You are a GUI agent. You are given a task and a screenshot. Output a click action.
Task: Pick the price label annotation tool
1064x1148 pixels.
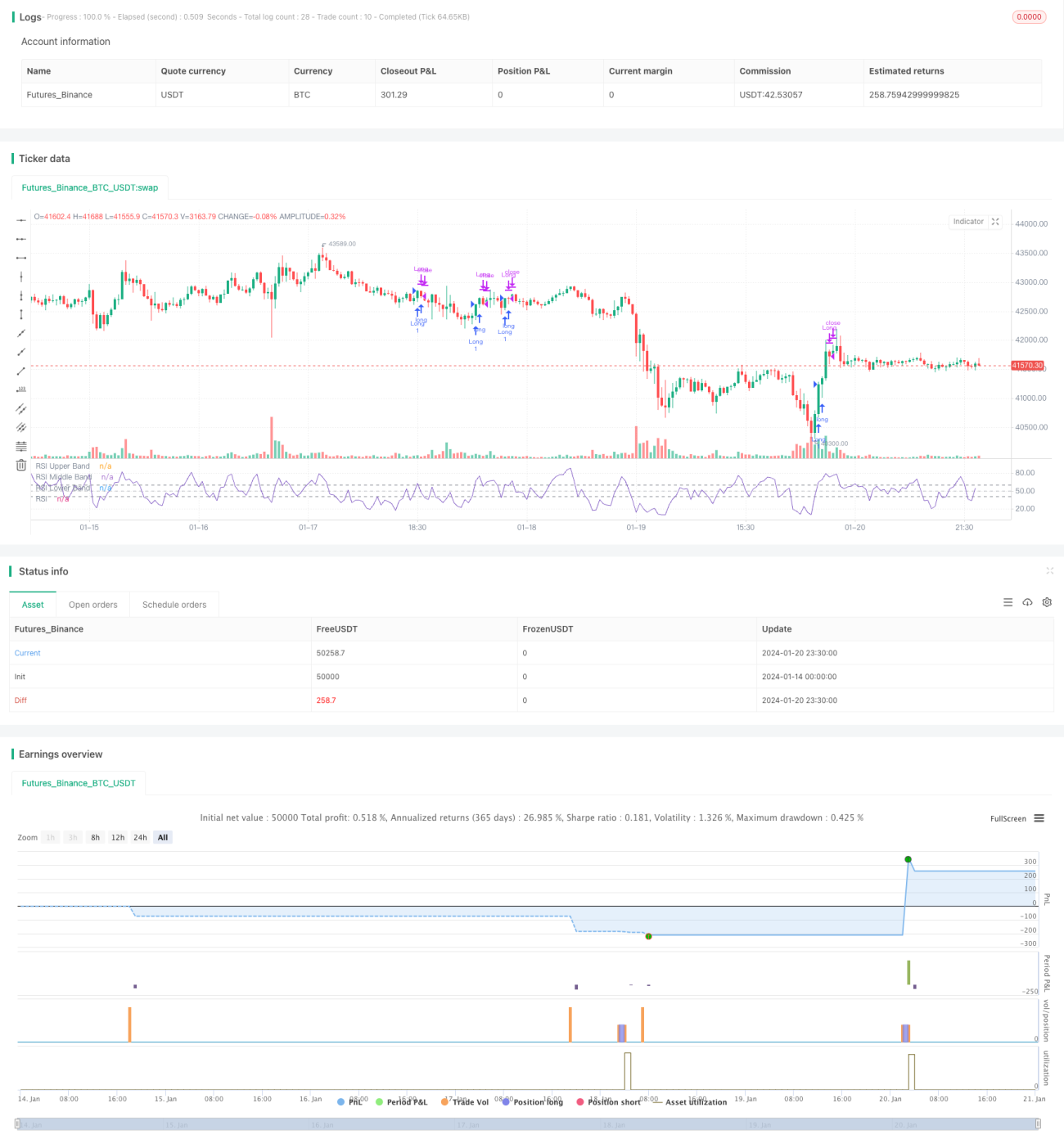point(21,389)
